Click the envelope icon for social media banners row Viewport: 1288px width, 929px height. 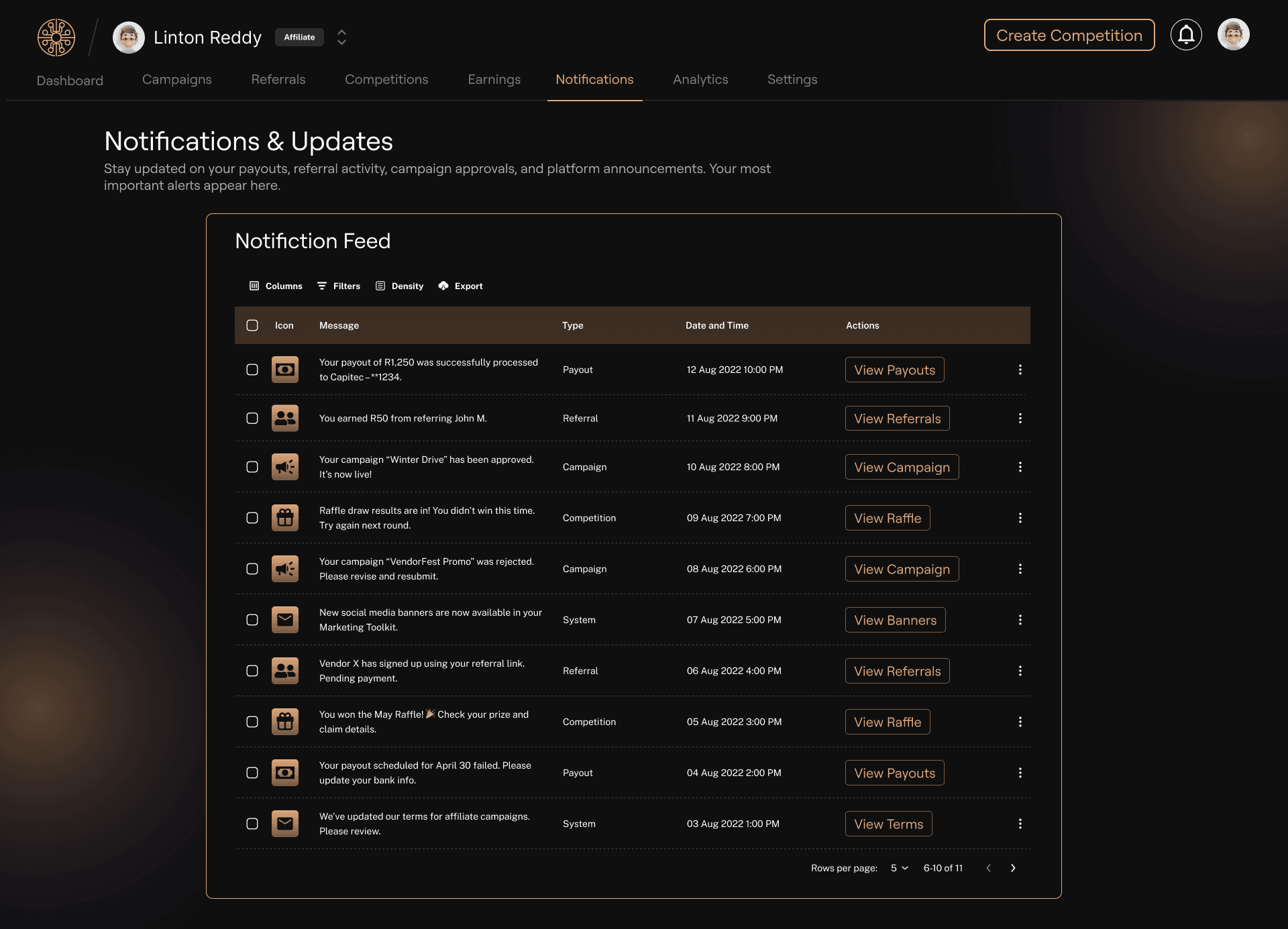(x=285, y=620)
